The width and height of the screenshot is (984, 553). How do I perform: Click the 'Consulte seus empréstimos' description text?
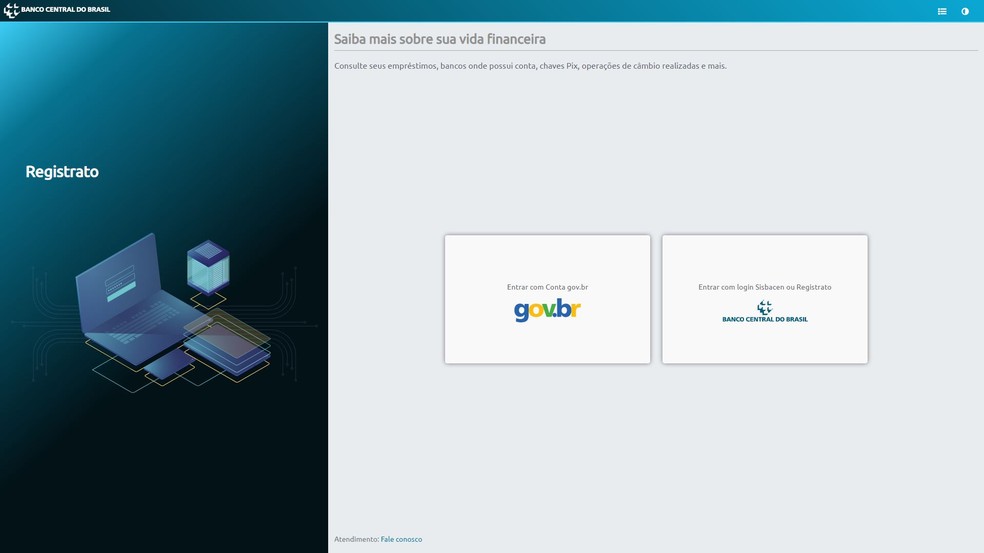pos(530,66)
